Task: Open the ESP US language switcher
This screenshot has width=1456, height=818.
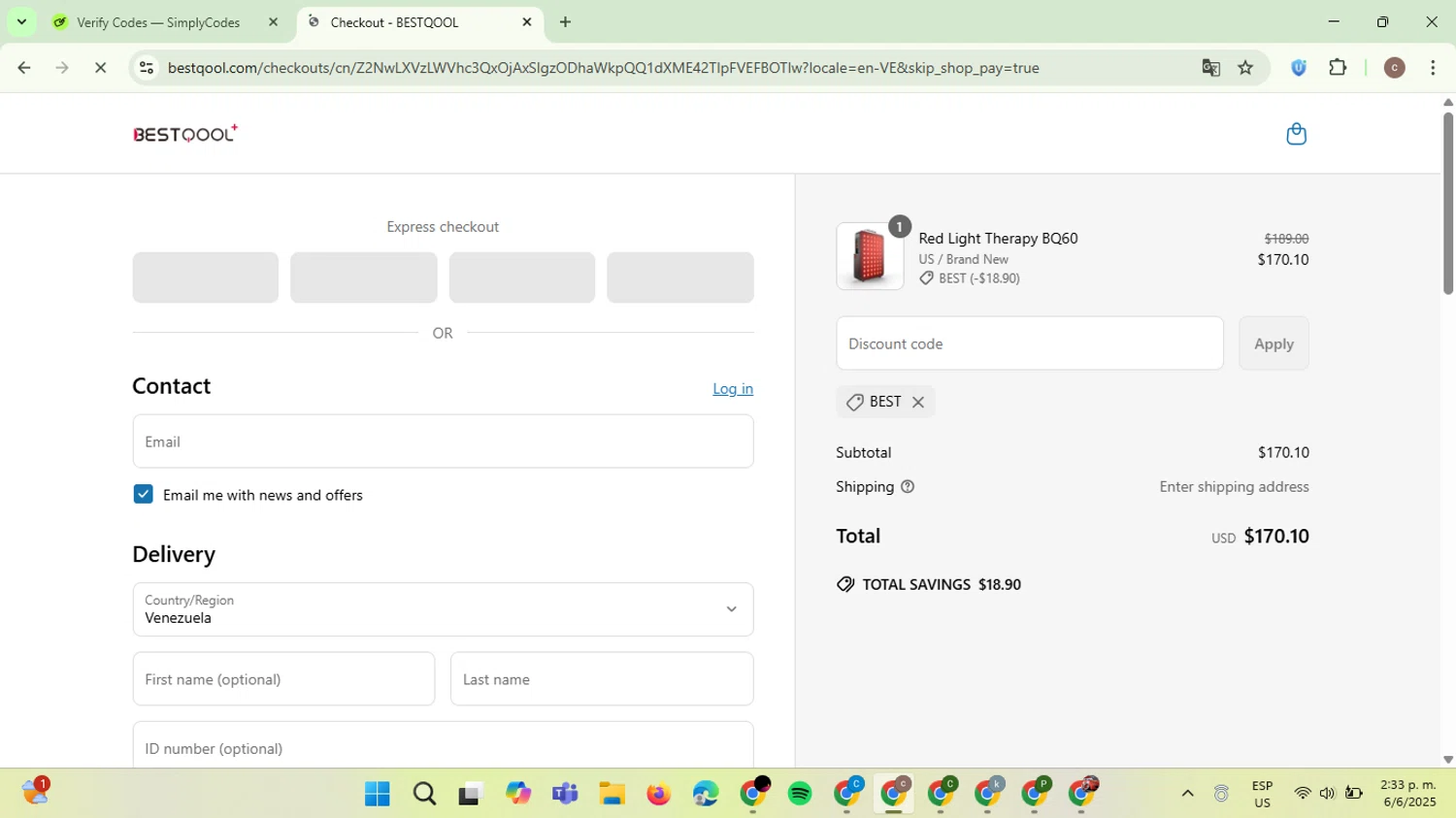Action: pos(1262,794)
